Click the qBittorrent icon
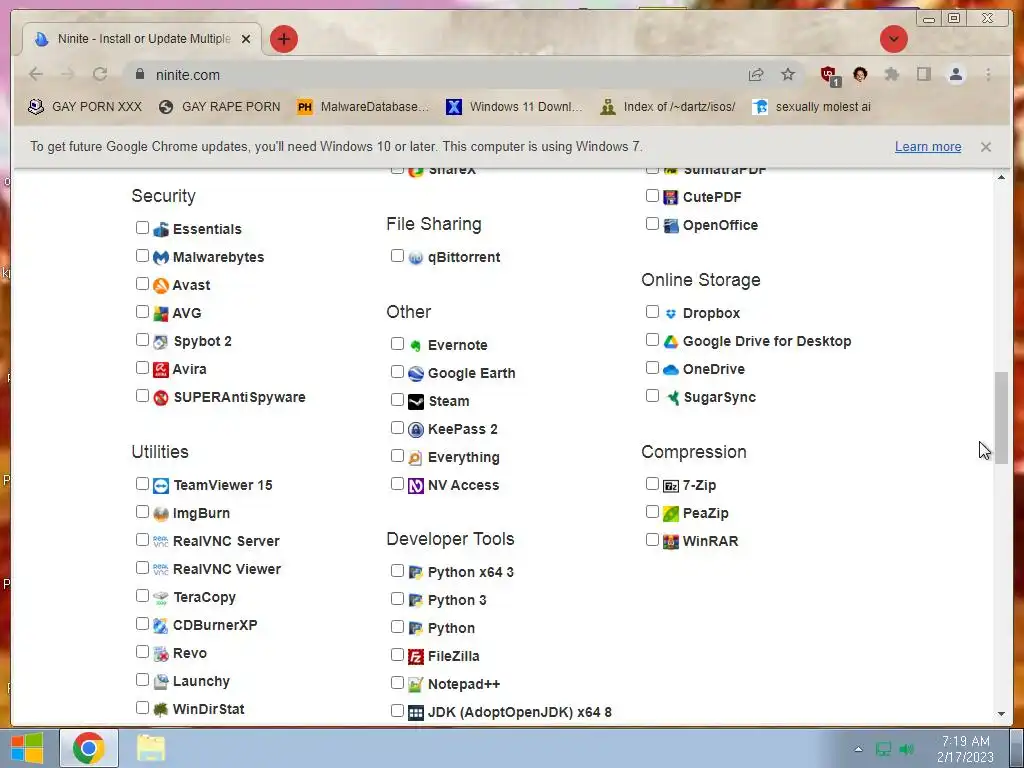1024x768 pixels. coord(416,258)
